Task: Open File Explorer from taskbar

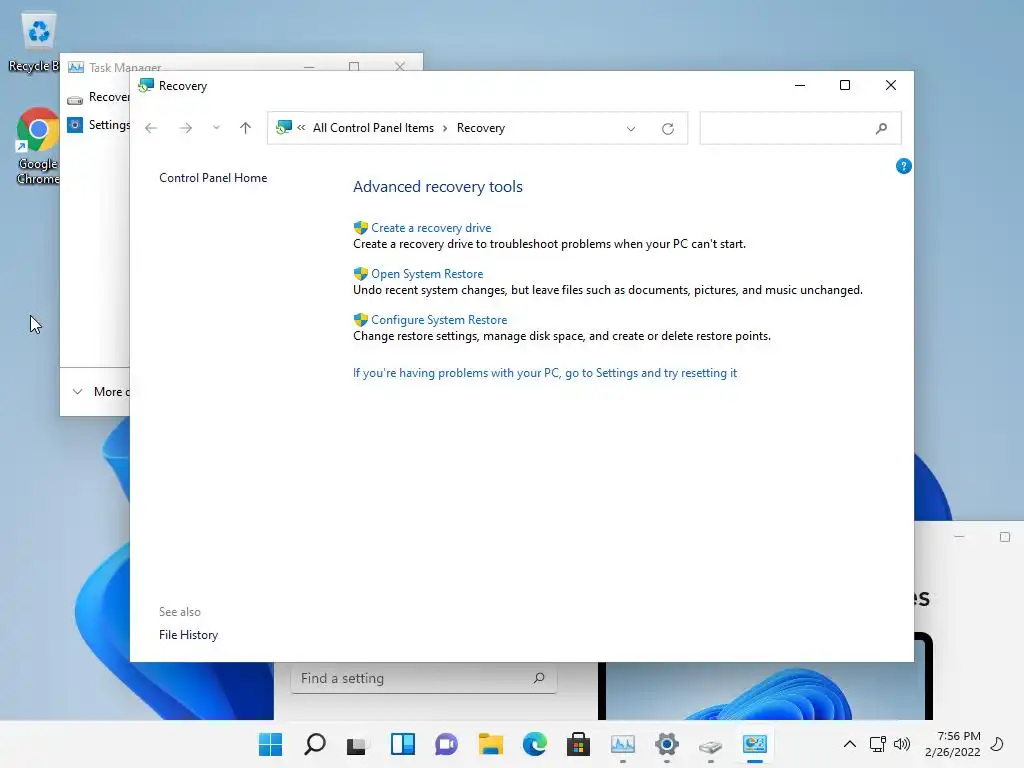Action: click(490, 744)
